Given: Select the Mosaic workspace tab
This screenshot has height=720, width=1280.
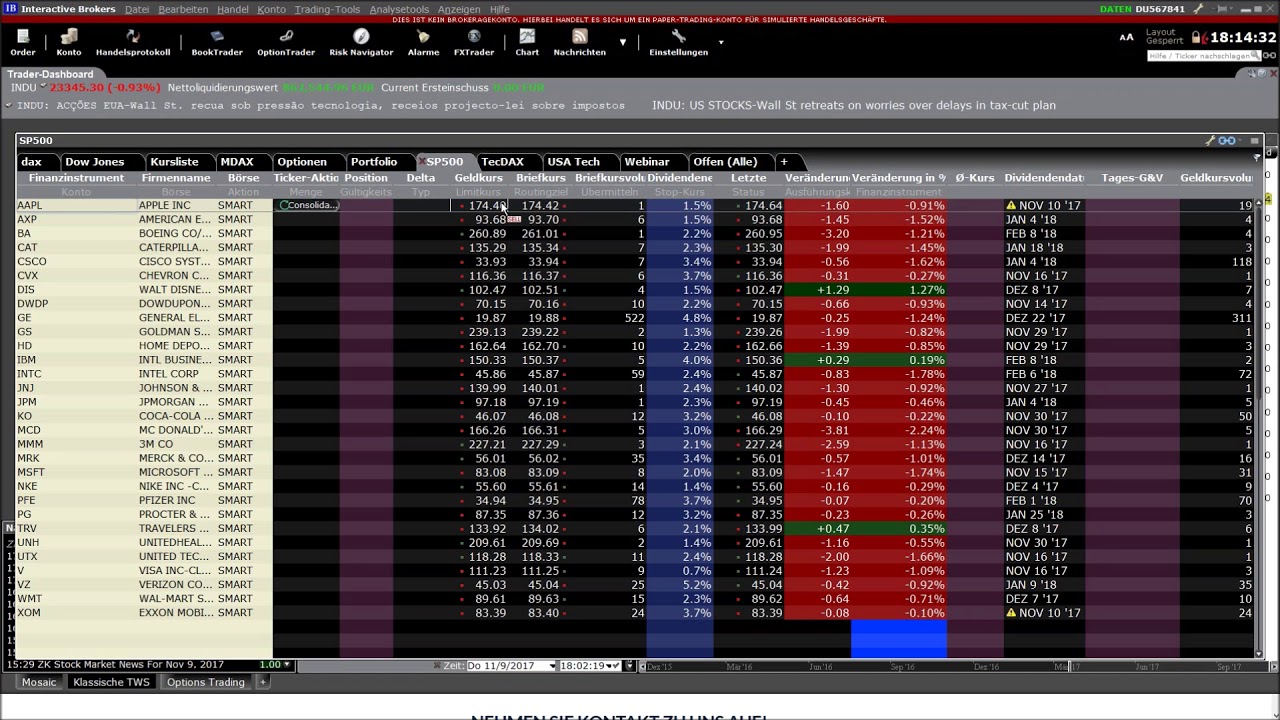Looking at the screenshot, I should point(39,682).
